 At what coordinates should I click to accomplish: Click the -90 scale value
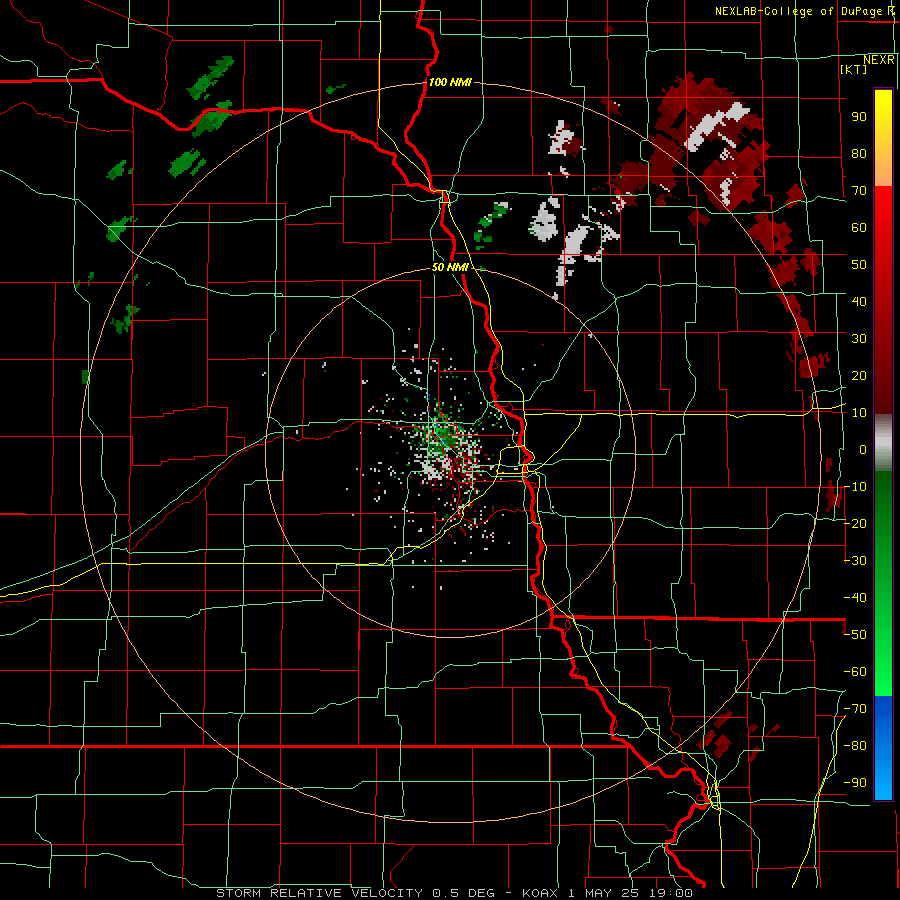(x=855, y=783)
